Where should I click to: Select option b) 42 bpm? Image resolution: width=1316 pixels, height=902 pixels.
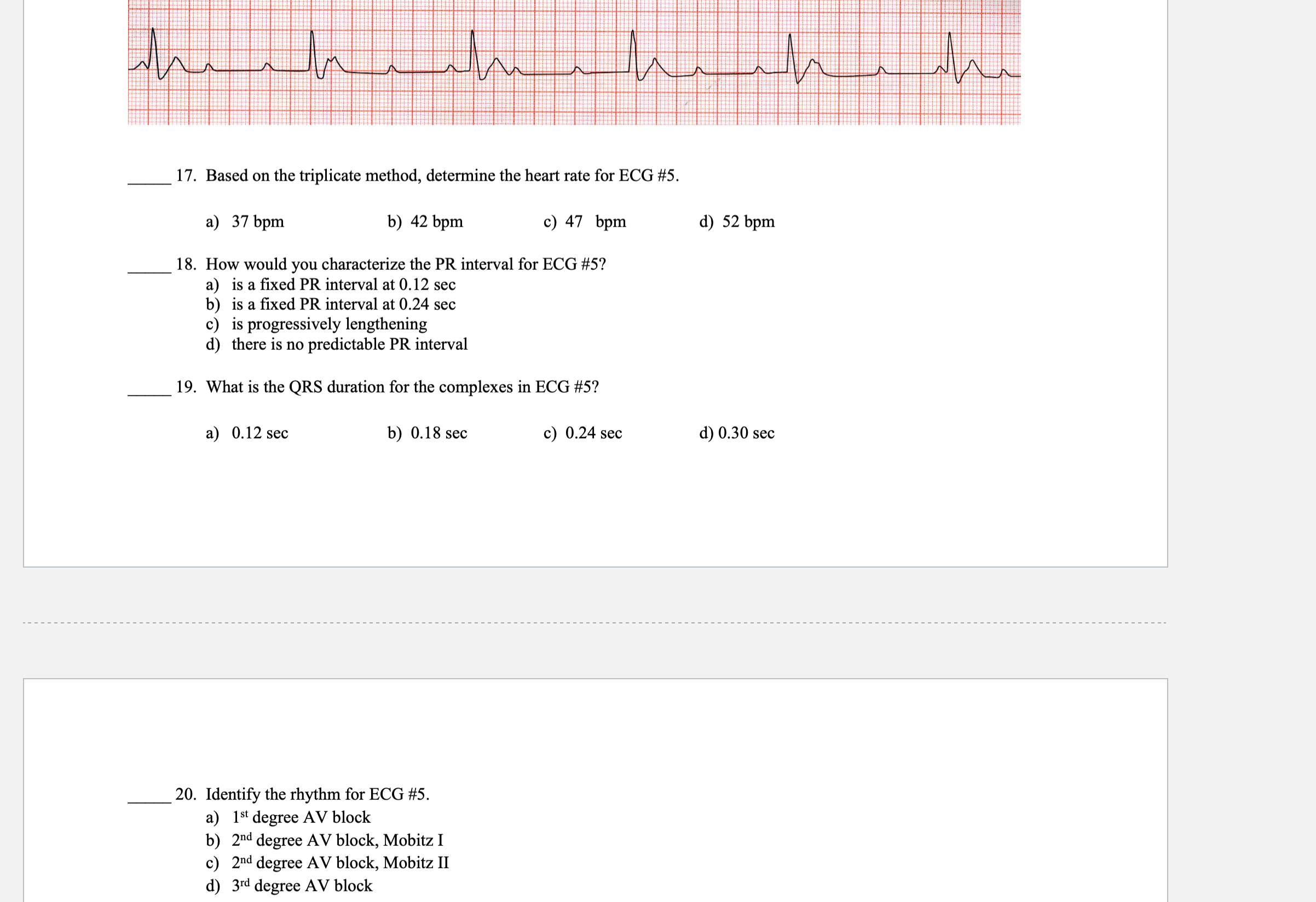click(425, 221)
